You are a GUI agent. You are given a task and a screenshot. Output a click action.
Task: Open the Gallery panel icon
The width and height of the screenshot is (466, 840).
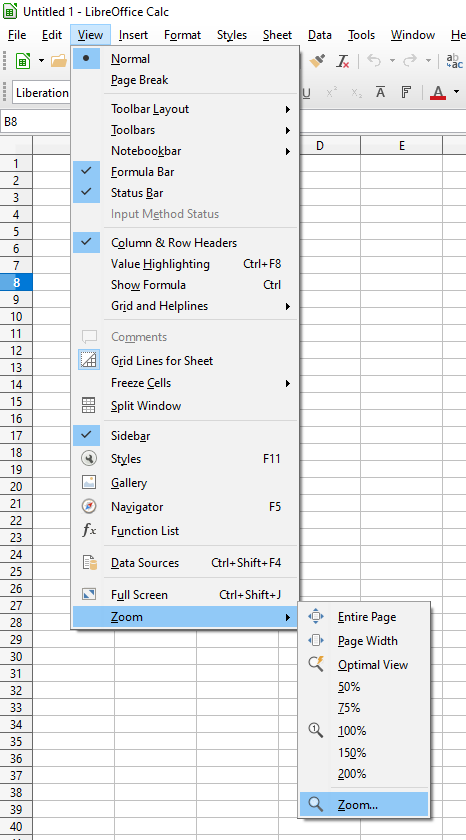(89, 482)
